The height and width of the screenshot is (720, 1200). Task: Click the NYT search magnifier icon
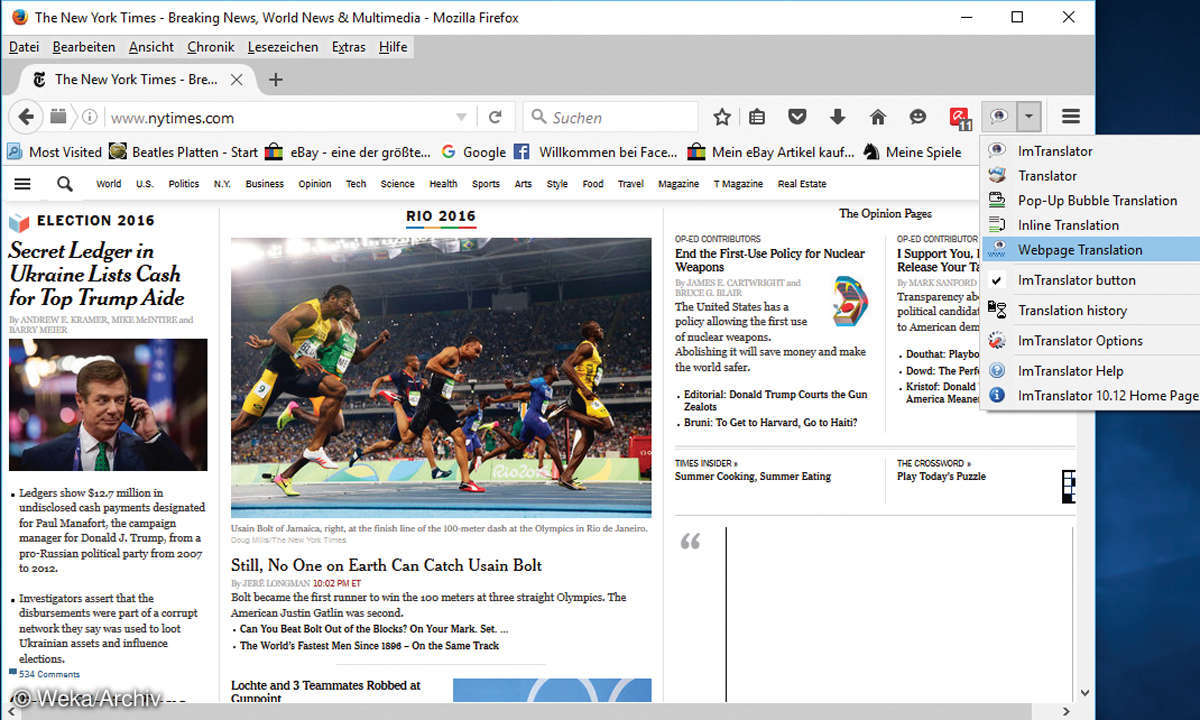pos(65,184)
